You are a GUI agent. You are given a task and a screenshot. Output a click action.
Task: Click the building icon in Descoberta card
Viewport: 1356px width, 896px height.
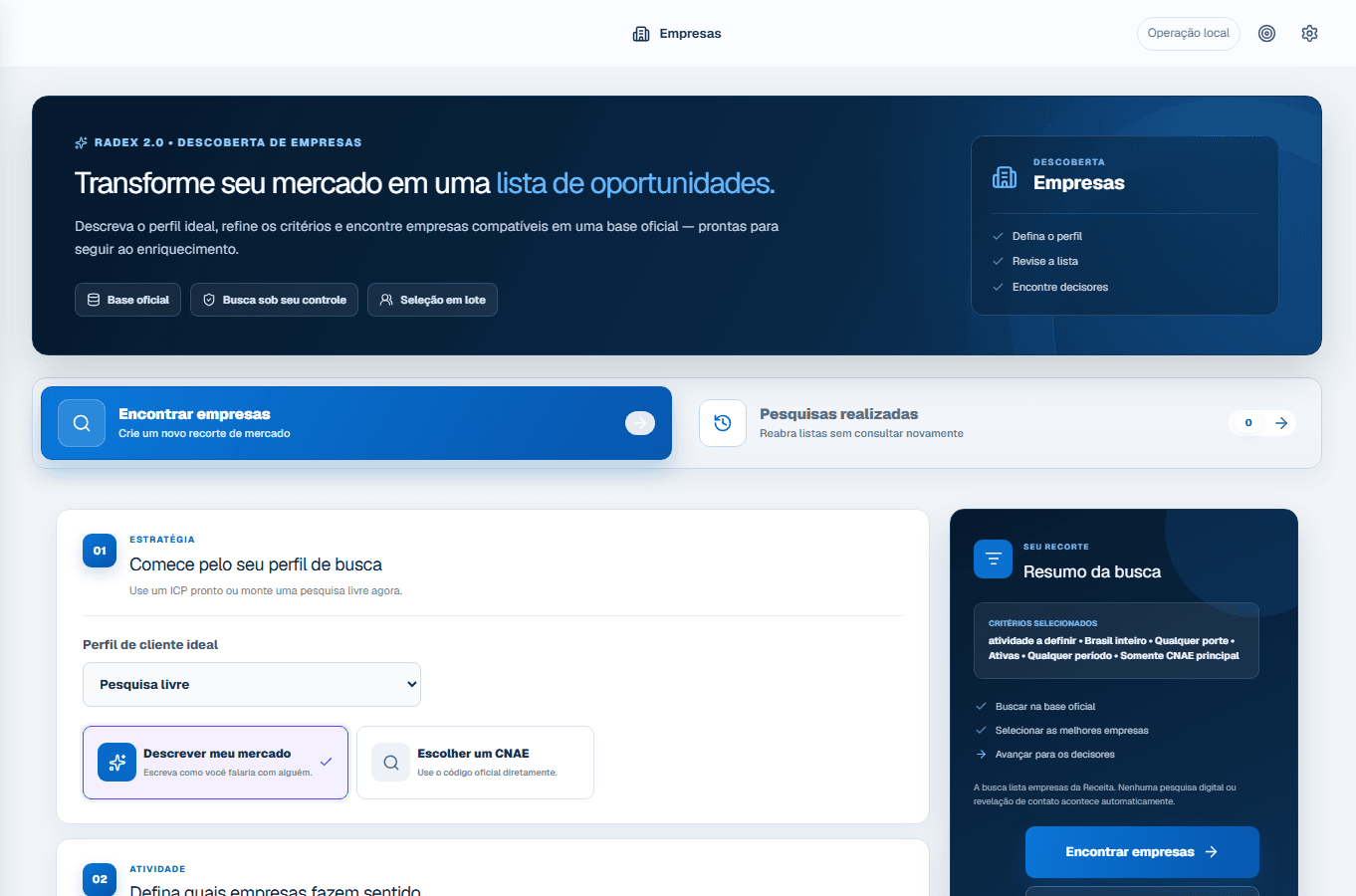pos(1005,177)
